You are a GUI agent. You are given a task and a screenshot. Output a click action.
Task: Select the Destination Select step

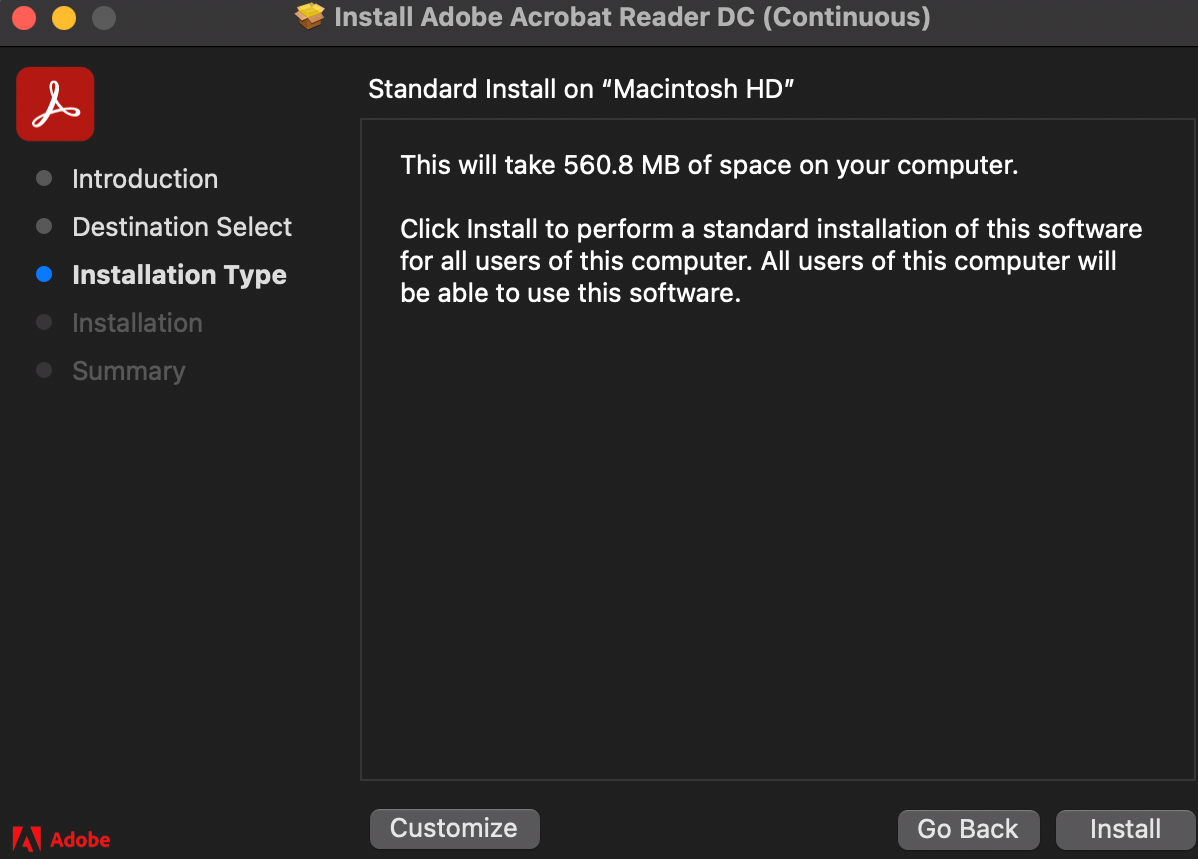click(x=182, y=227)
